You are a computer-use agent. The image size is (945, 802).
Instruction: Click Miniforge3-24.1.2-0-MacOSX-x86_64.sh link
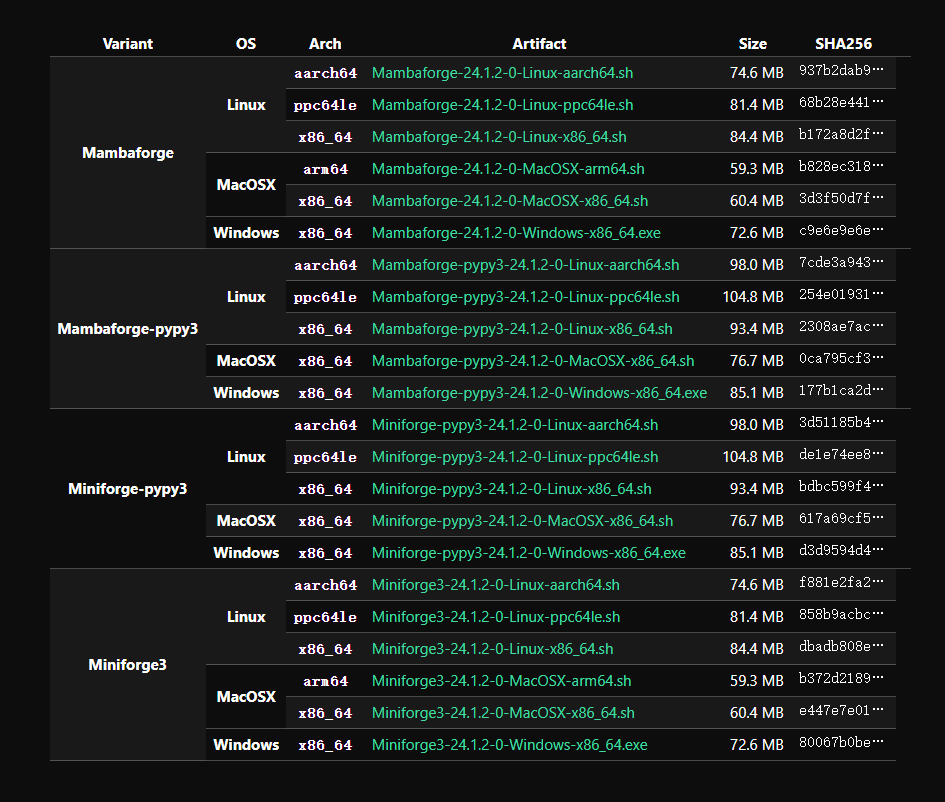[x=503, y=713]
